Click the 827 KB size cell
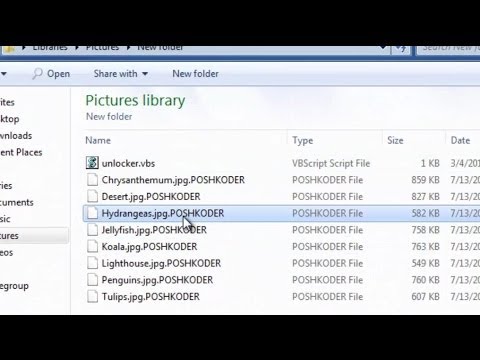Screen dimensions: 480x360 tap(425, 197)
